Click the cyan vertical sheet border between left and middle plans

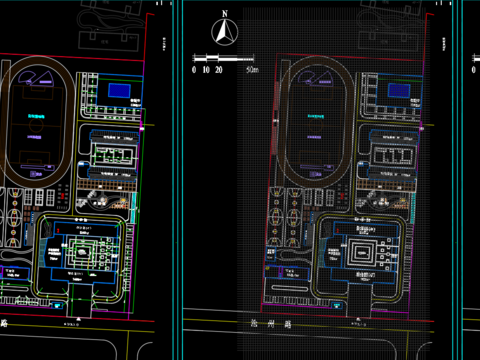pos(178,180)
